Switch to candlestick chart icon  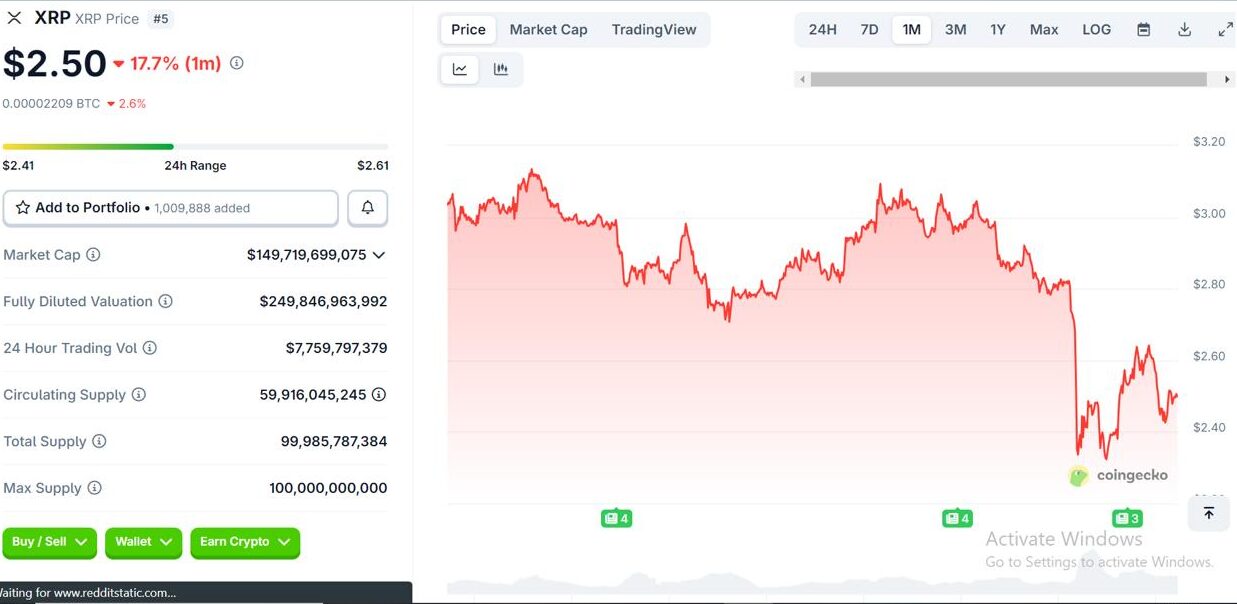click(x=501, y=69)
